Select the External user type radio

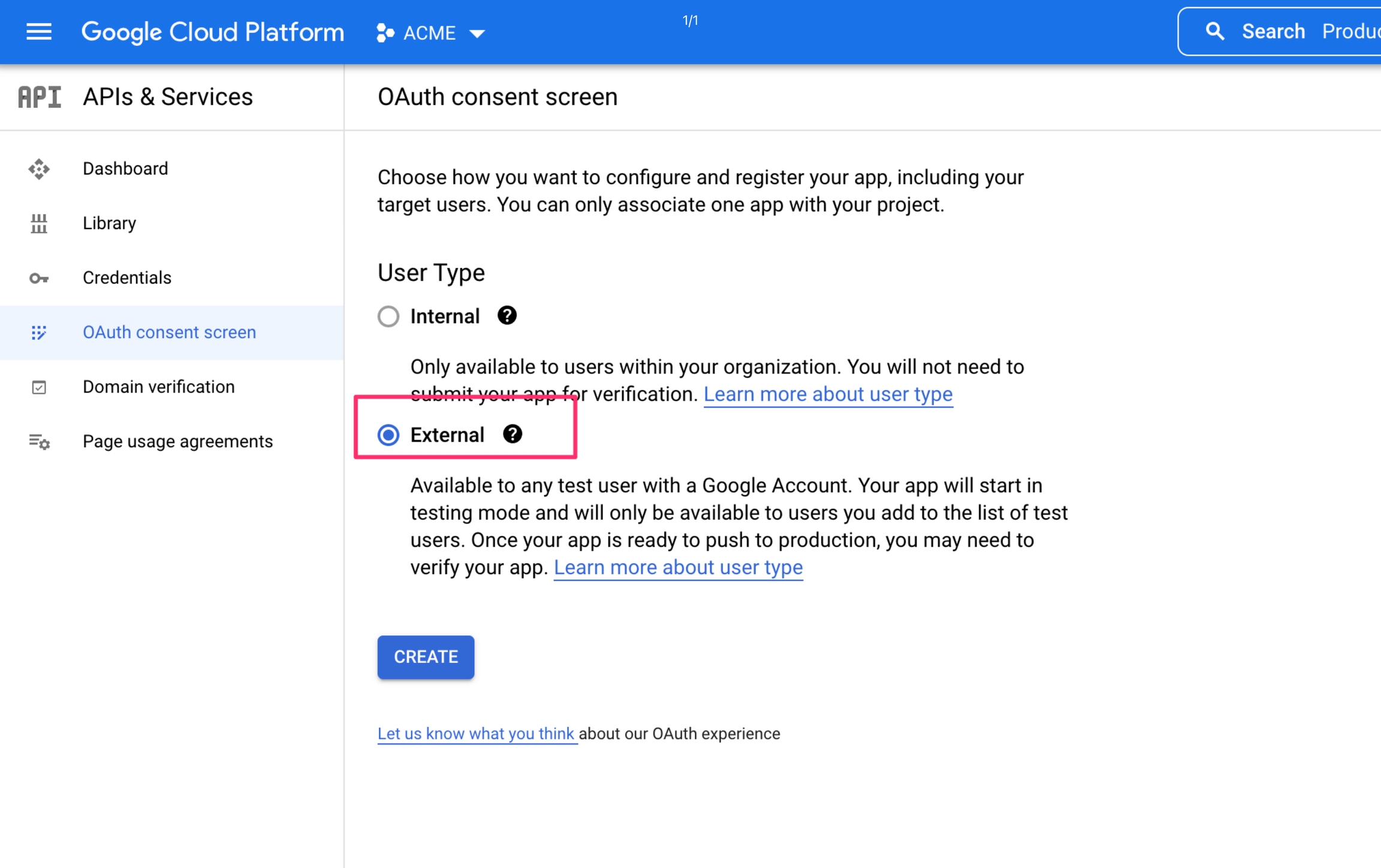point(388,435)
